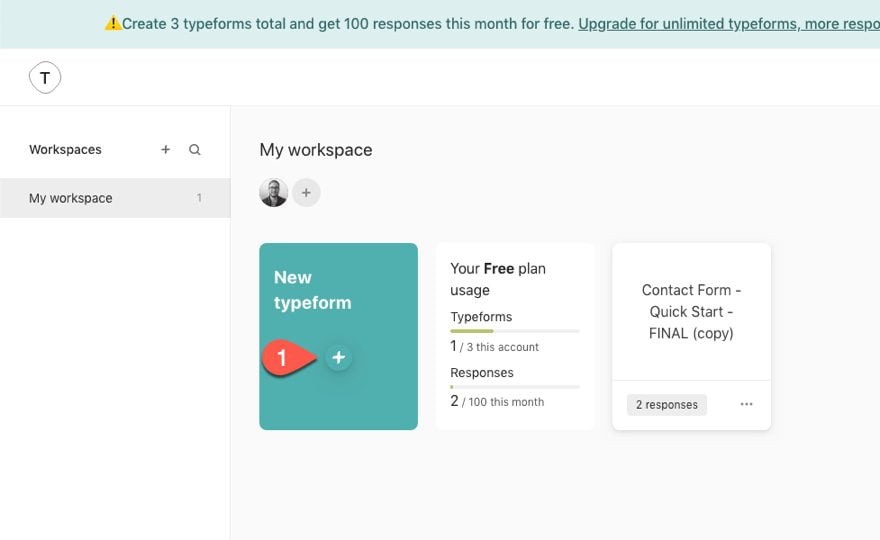This screenshot has width=880, height=540.
Task: Click the T account logo icon
Action: [45, 77]
